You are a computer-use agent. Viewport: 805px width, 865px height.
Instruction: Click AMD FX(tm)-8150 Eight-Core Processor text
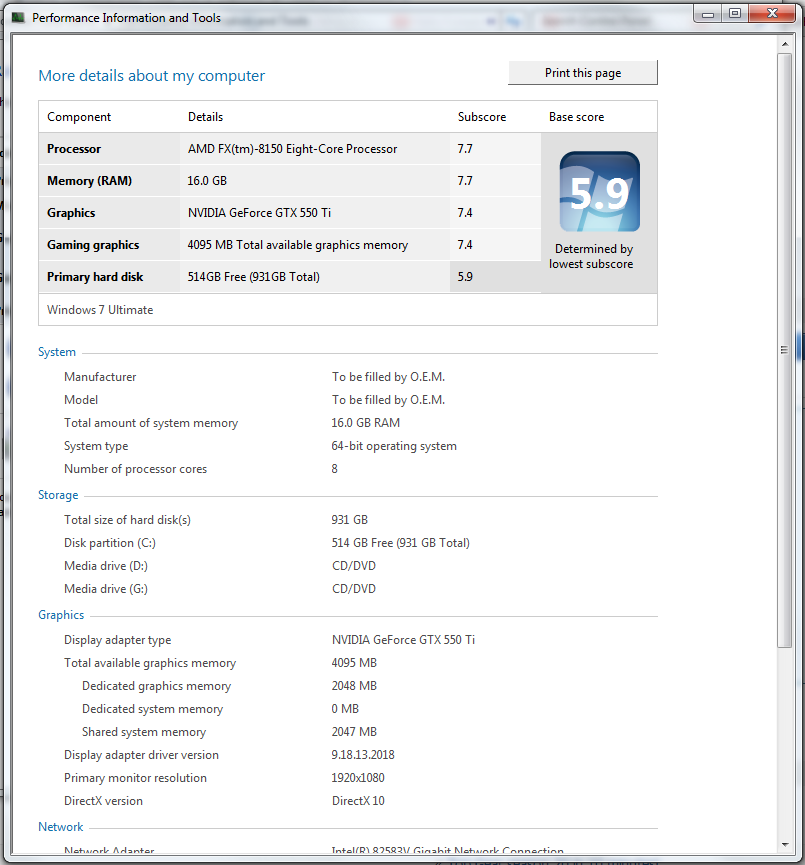[x=292, y=149]
